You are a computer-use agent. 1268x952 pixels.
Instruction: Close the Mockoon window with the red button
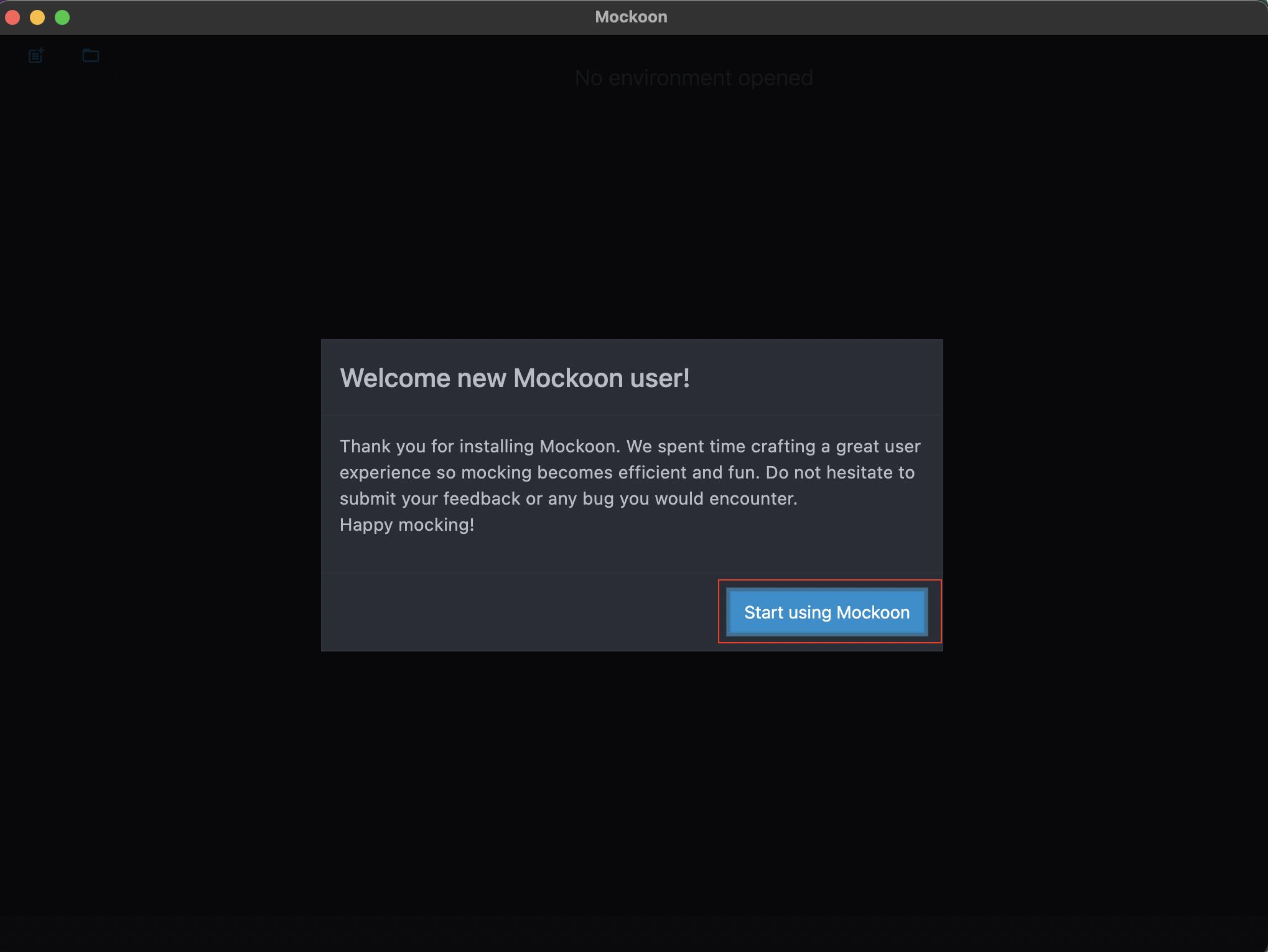point(12,17)
